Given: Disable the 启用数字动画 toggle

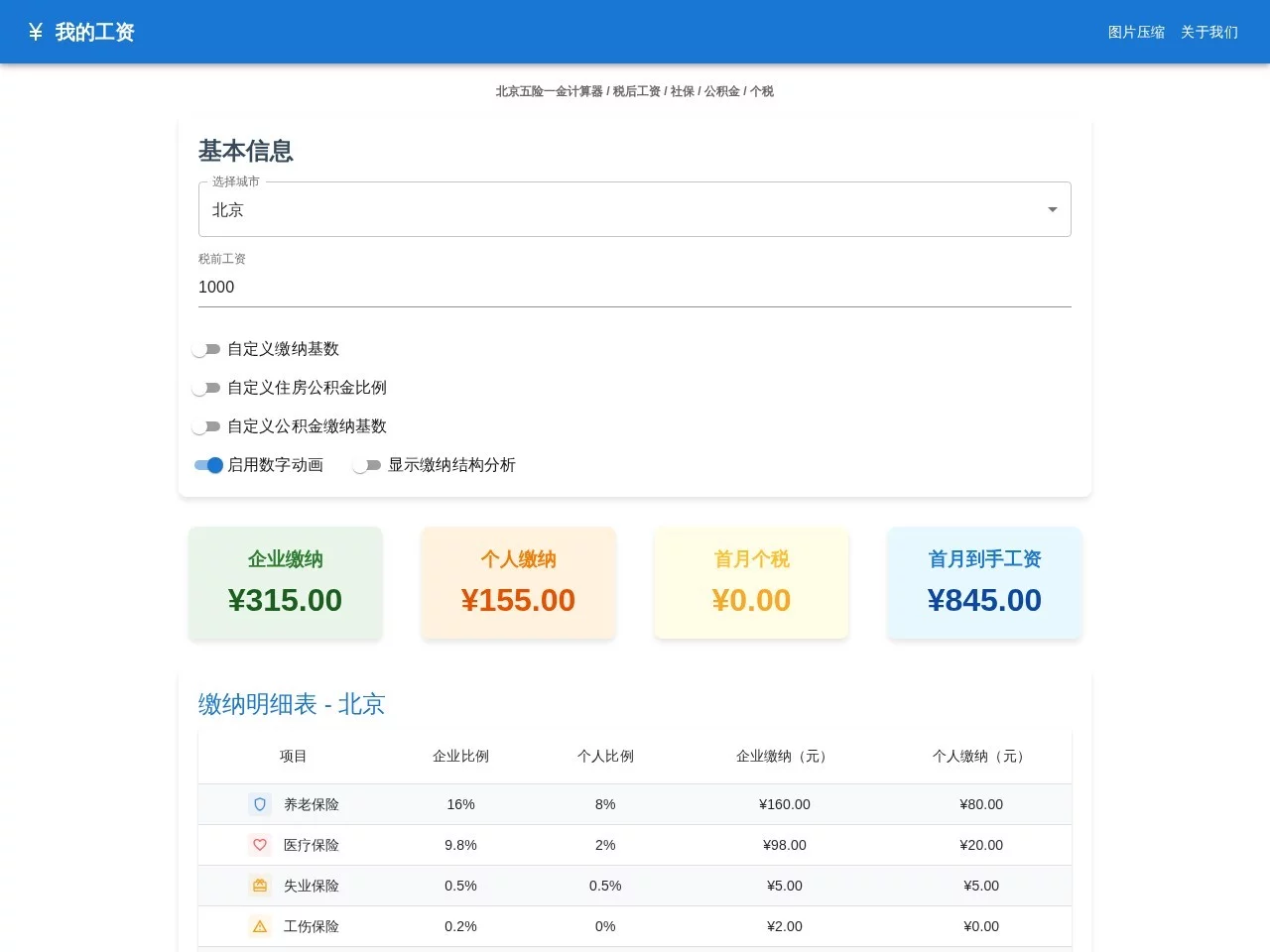Looking at the screenshot, I should [209, 465].
